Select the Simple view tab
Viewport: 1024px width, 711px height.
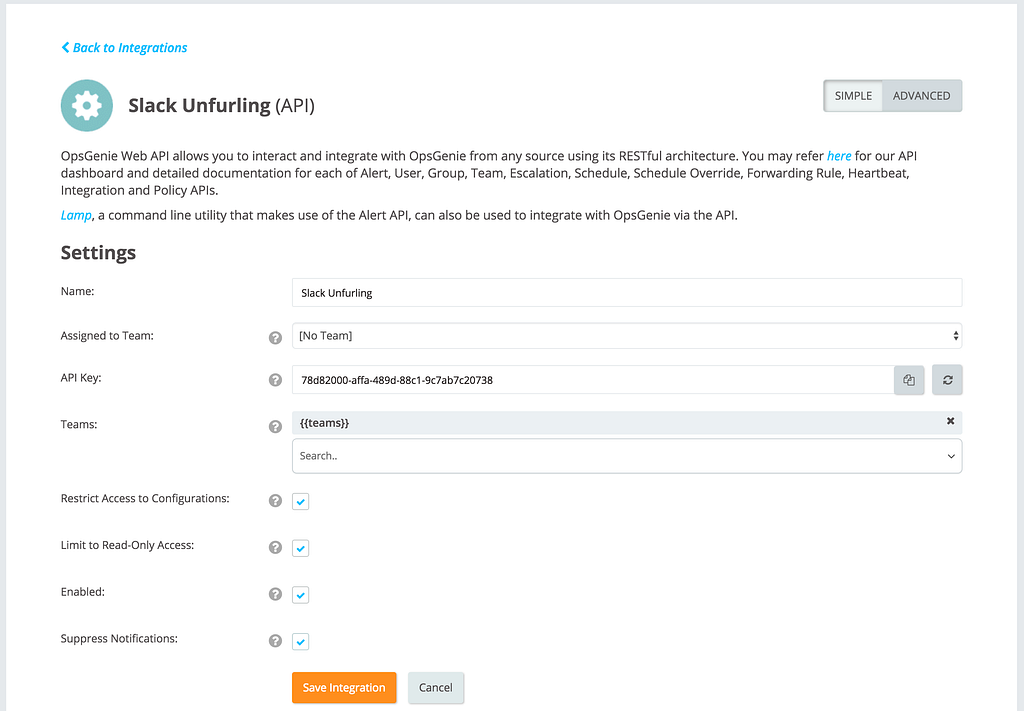pyautogui.click(x=853, y=96)
